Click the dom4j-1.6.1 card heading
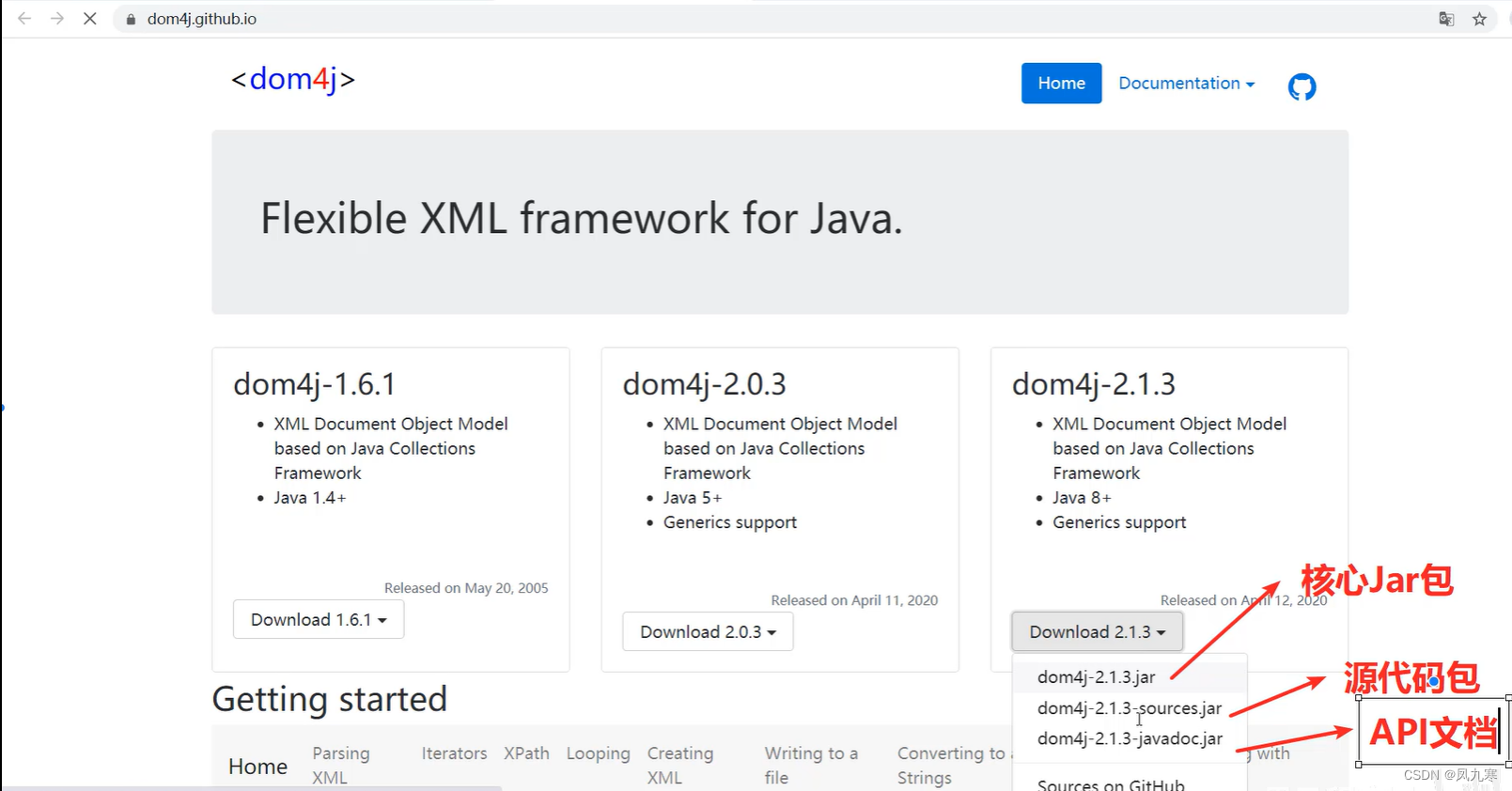The height and width of the screenshot is (791, 1512). [x=314, y=384]
